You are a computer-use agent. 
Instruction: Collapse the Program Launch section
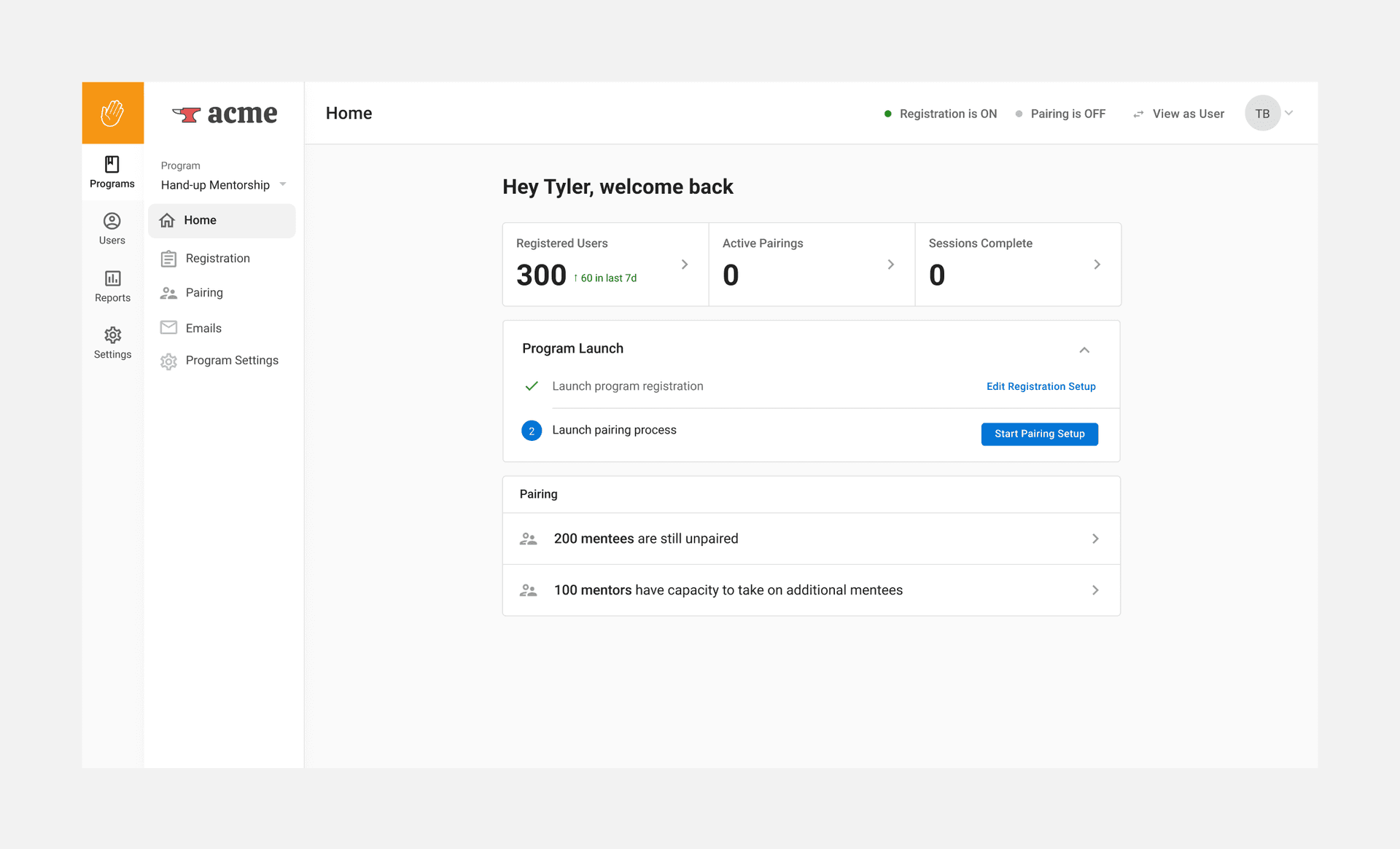coord(1084,350)
